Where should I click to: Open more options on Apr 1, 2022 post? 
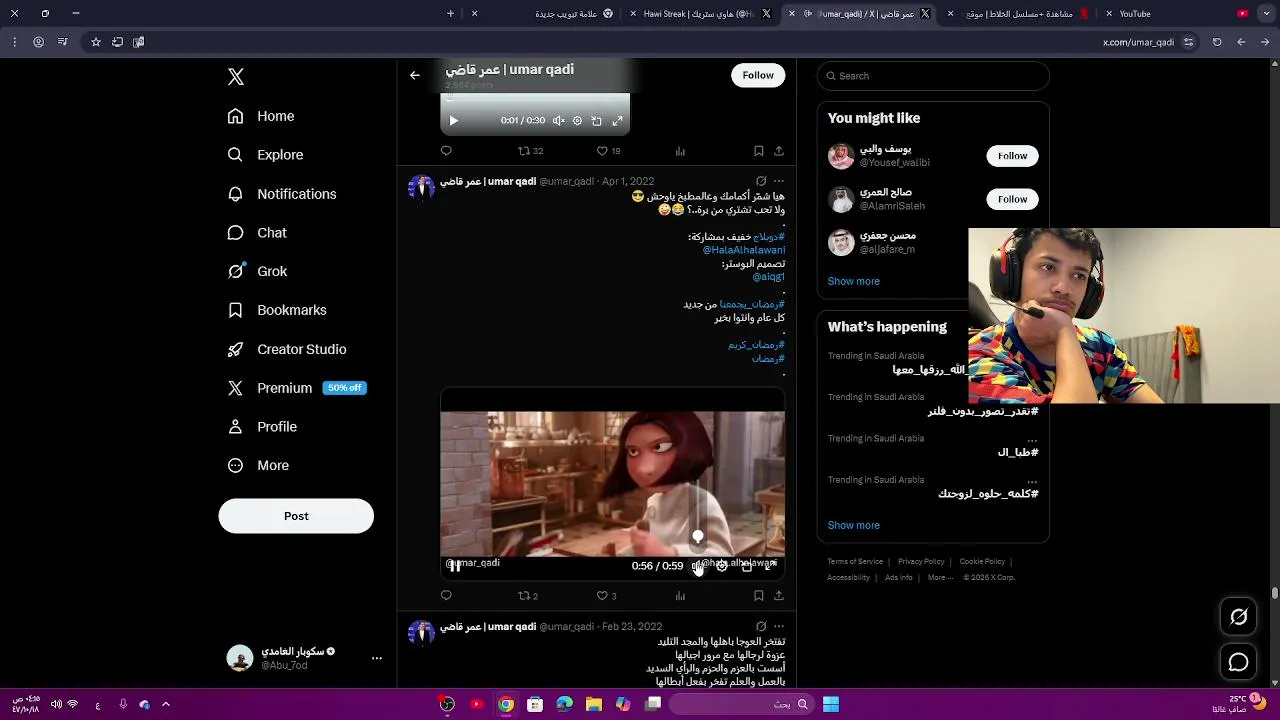(x=779, y=181)
